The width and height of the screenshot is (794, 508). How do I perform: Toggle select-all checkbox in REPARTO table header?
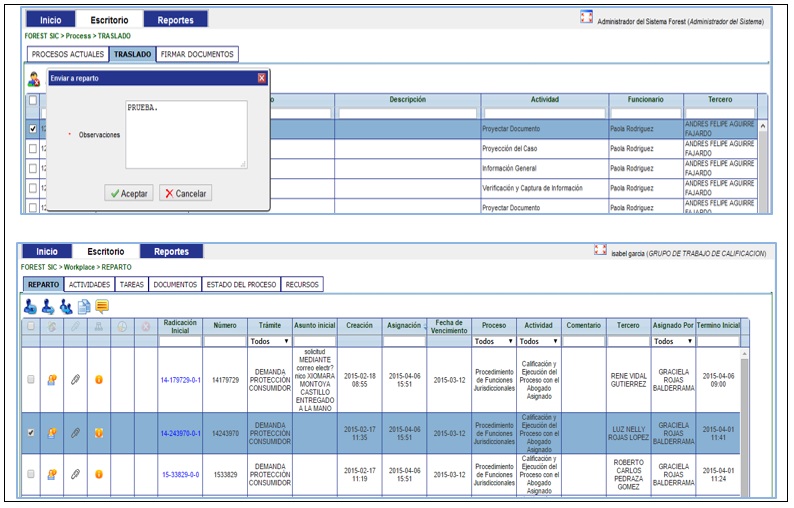(31, 326)
